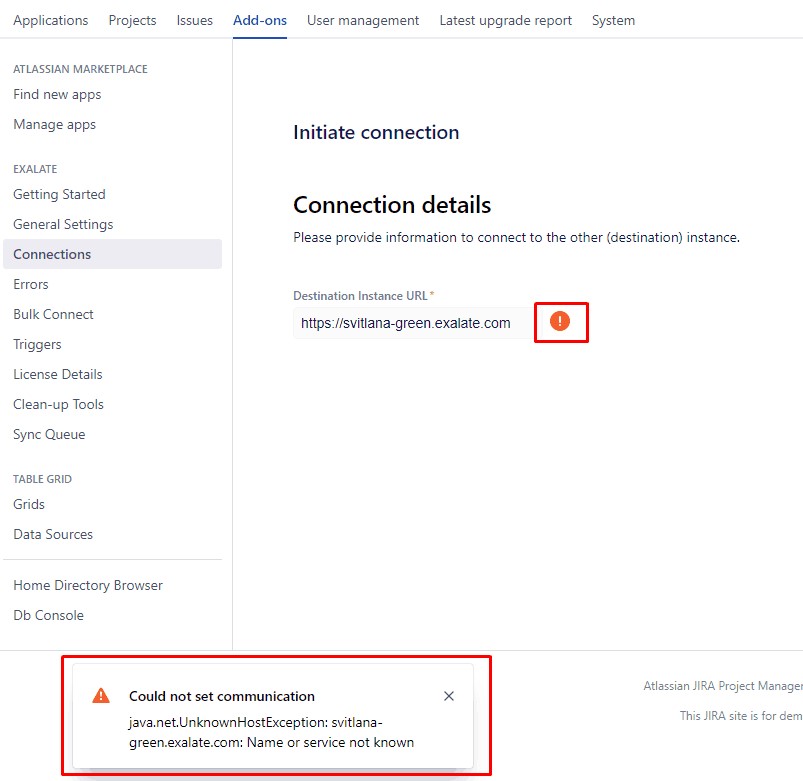Click the orange error icon beside URL field
Viewport: 803px width, 781px height.
point(560,321)
